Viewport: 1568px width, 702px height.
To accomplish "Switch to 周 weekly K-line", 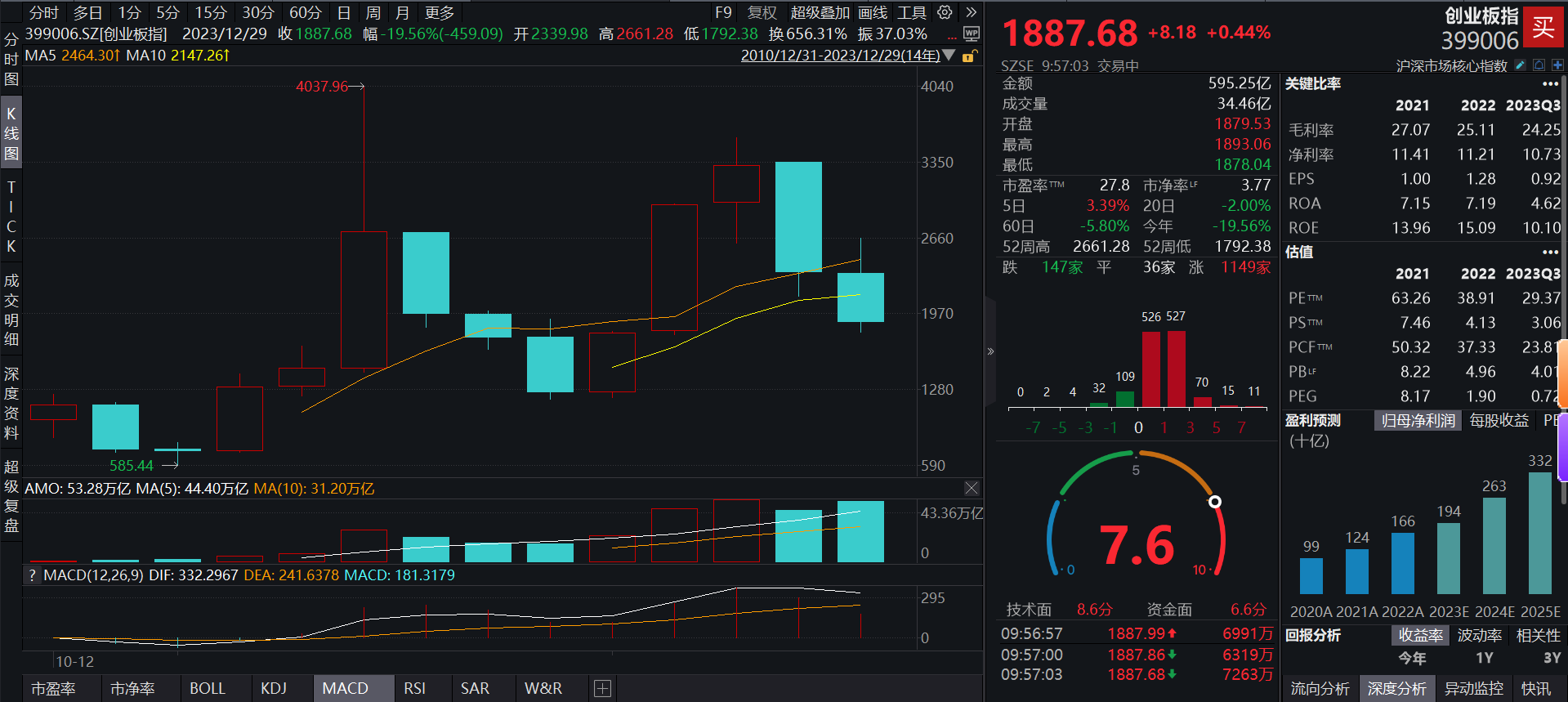I will tap(373, 12).
